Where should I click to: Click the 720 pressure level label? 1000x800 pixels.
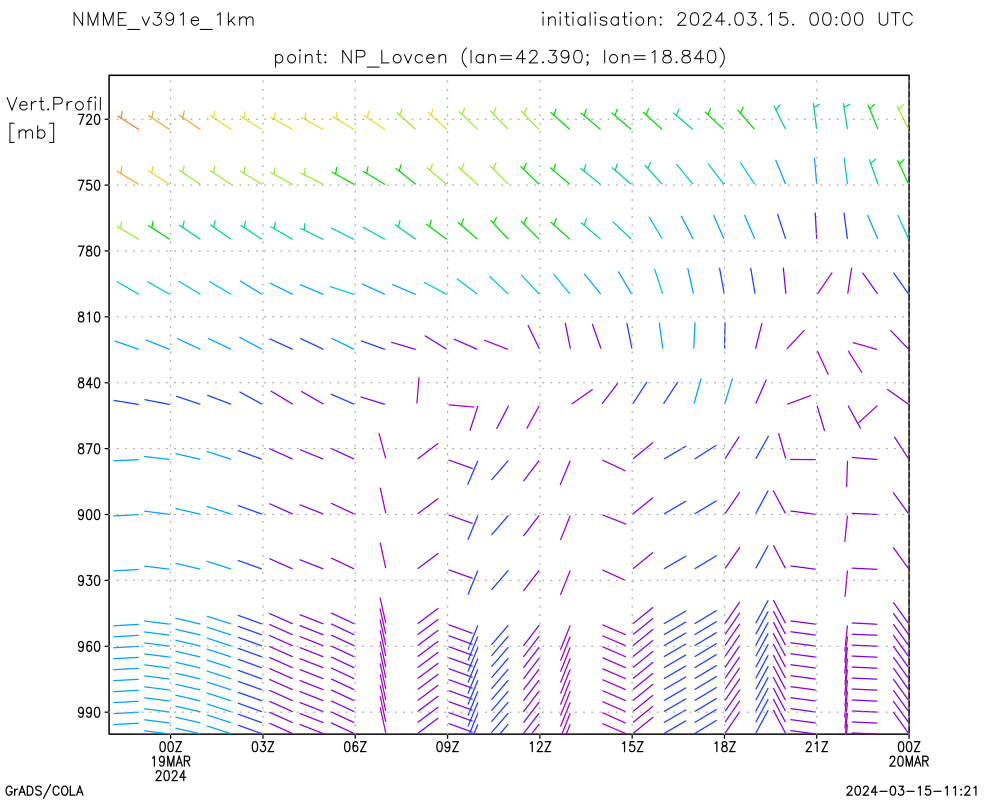(x=89, y=119)
